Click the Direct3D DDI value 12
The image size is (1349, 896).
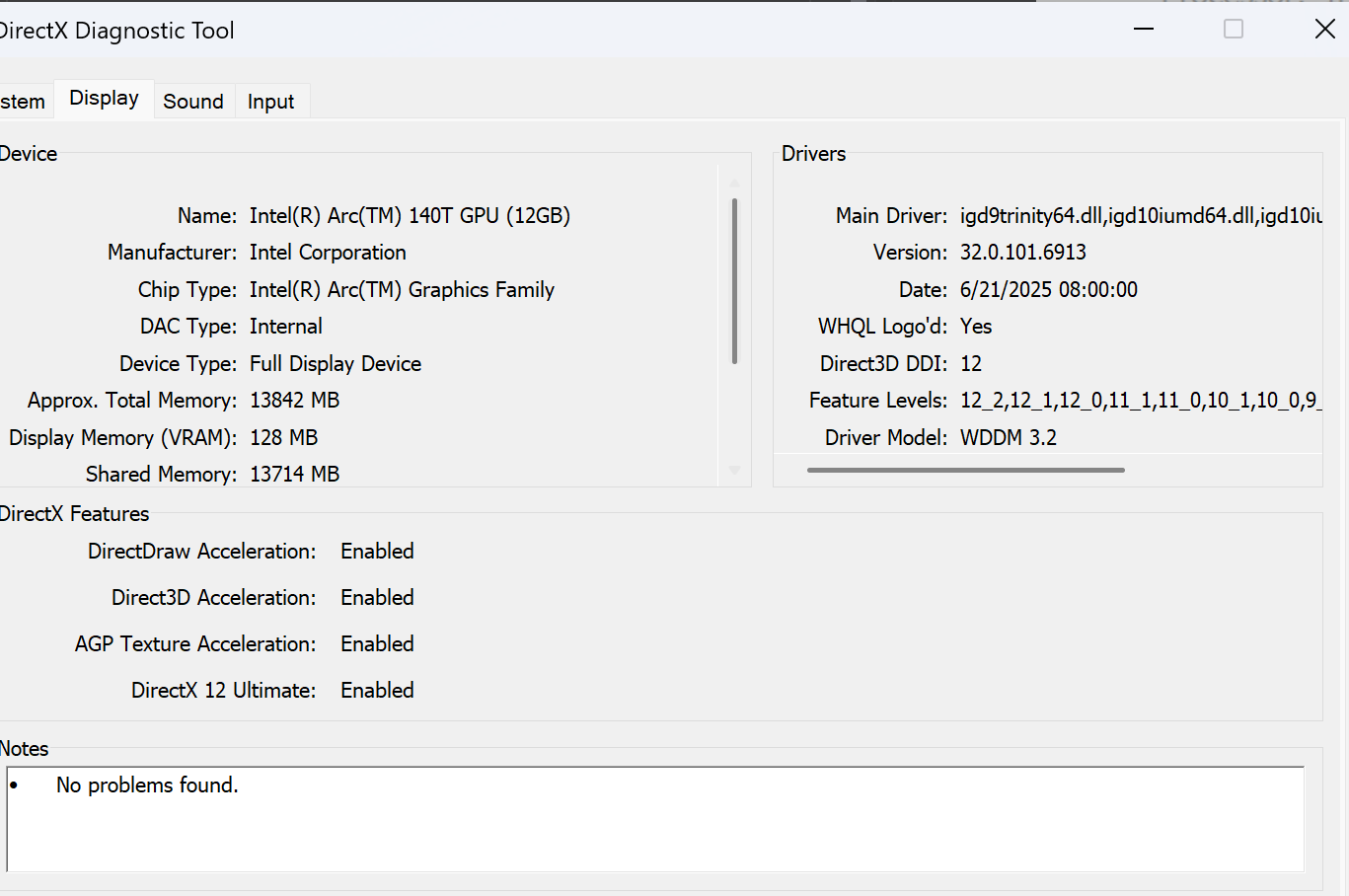pos(971,364)
